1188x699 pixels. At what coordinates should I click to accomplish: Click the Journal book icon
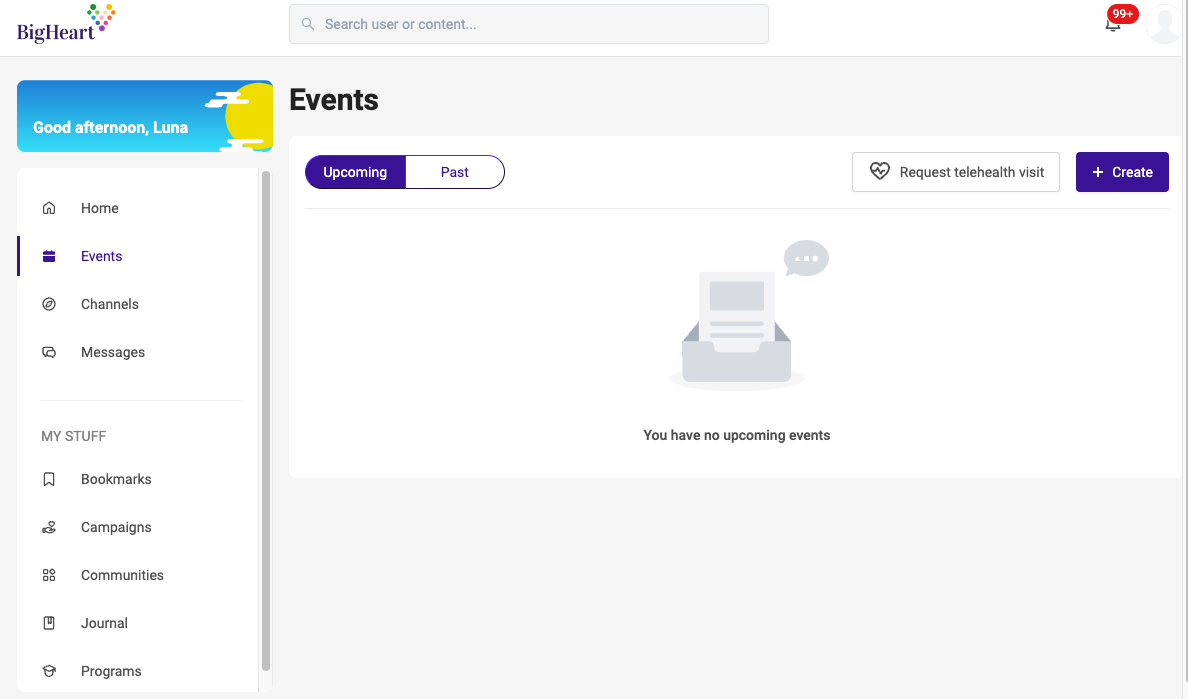[49, 623]
